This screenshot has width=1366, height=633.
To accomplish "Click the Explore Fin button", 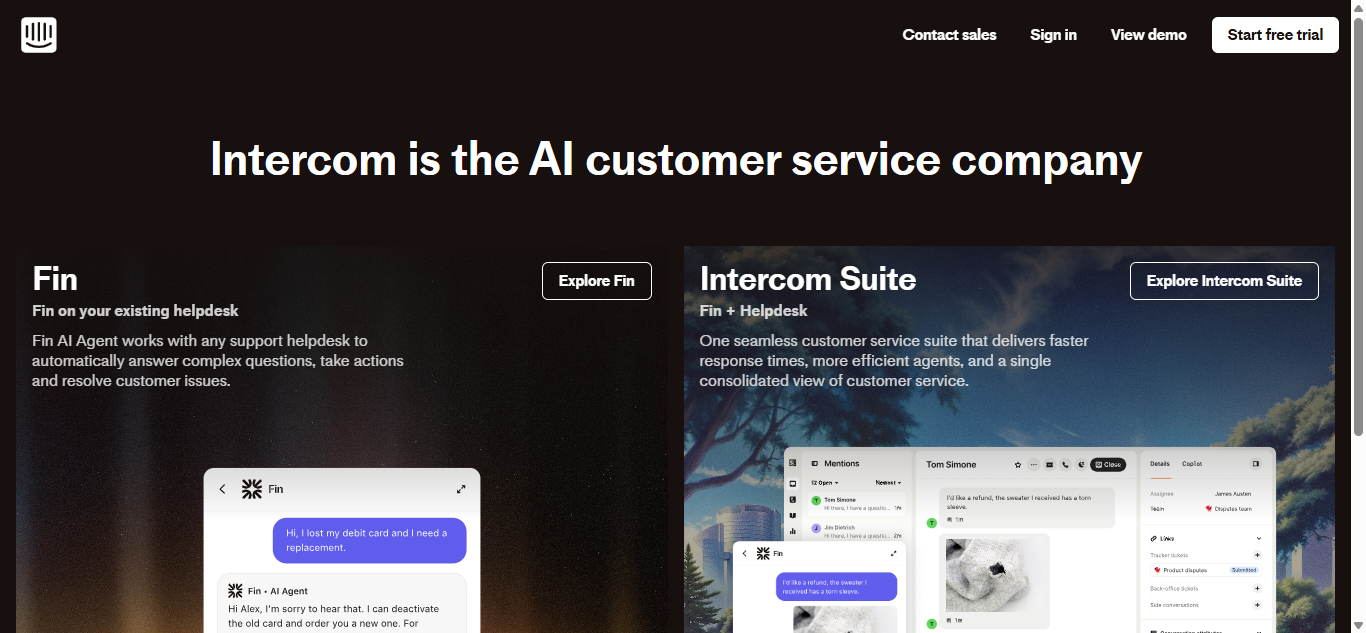I will point(597,281).
